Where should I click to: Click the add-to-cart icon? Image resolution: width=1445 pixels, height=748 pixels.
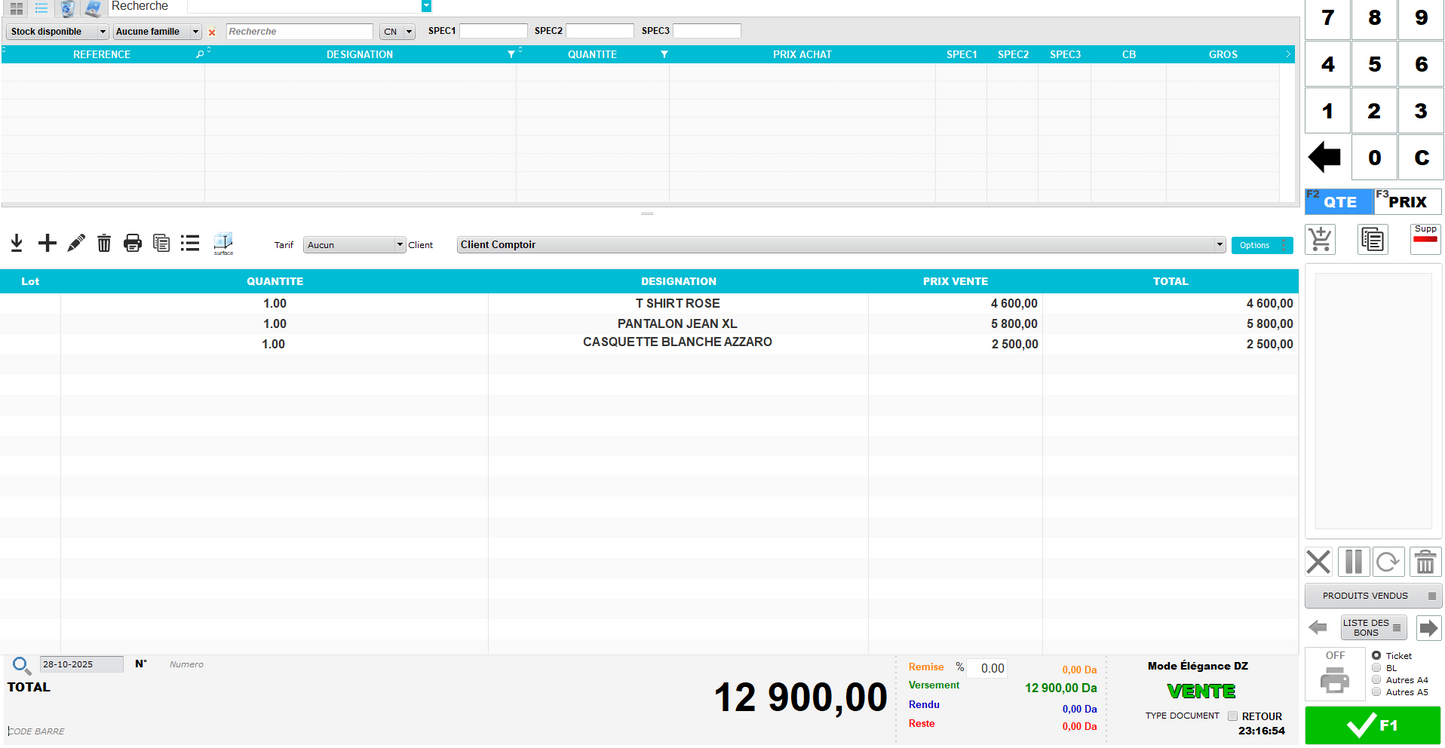click(x=1321, y=240)
